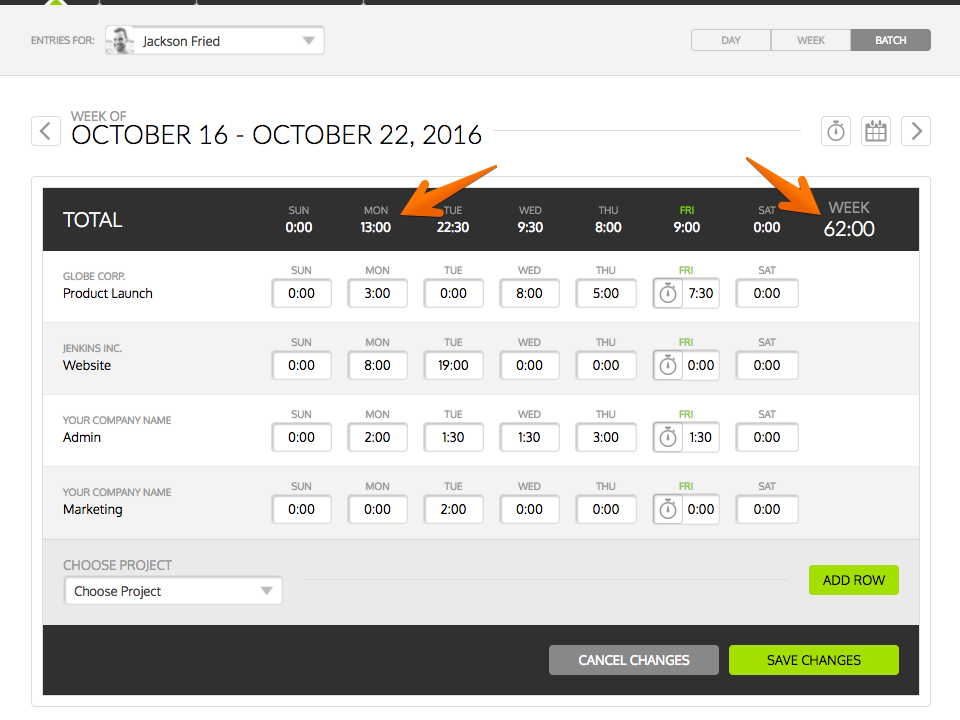Start Friday timer for Admin row
The width and height of the screenshot is (960, 720).
[668, 438]
